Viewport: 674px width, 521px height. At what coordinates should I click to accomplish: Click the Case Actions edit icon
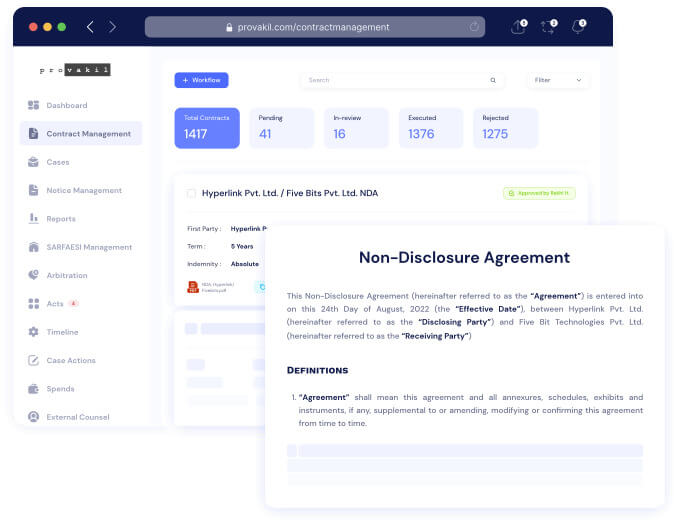point(34,360)
